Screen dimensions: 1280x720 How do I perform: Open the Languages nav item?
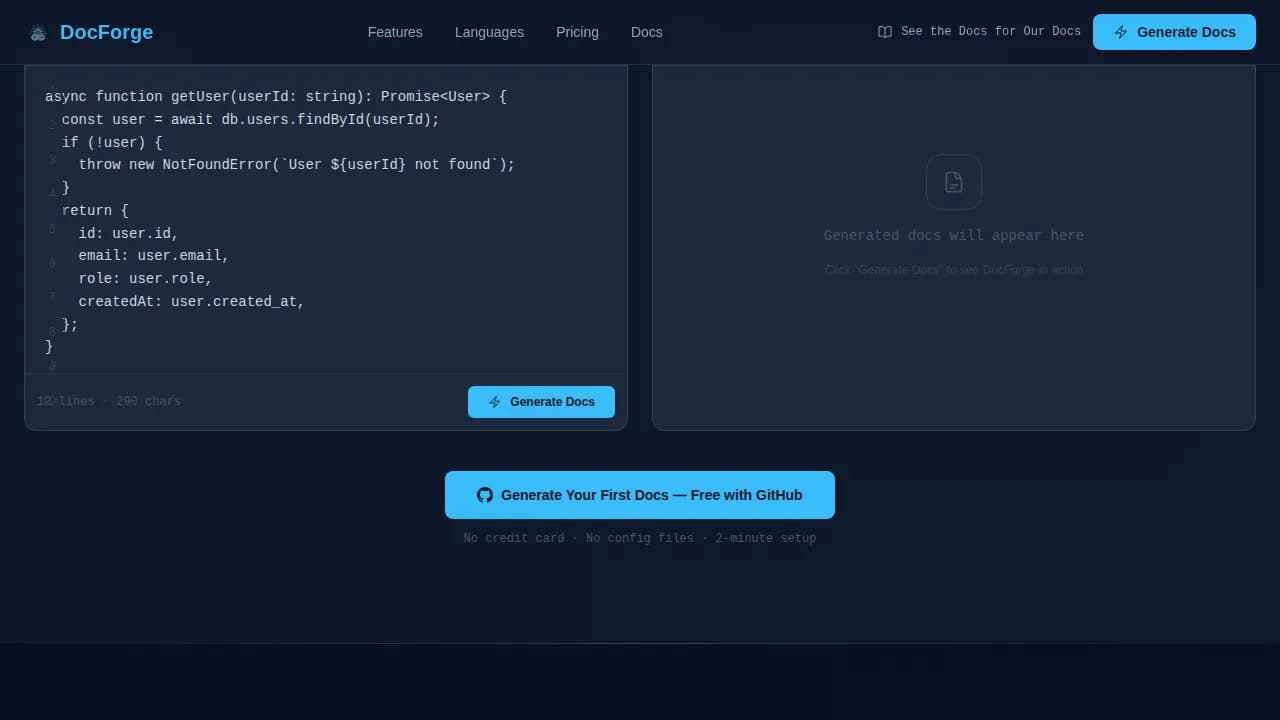tap(489, 32)
